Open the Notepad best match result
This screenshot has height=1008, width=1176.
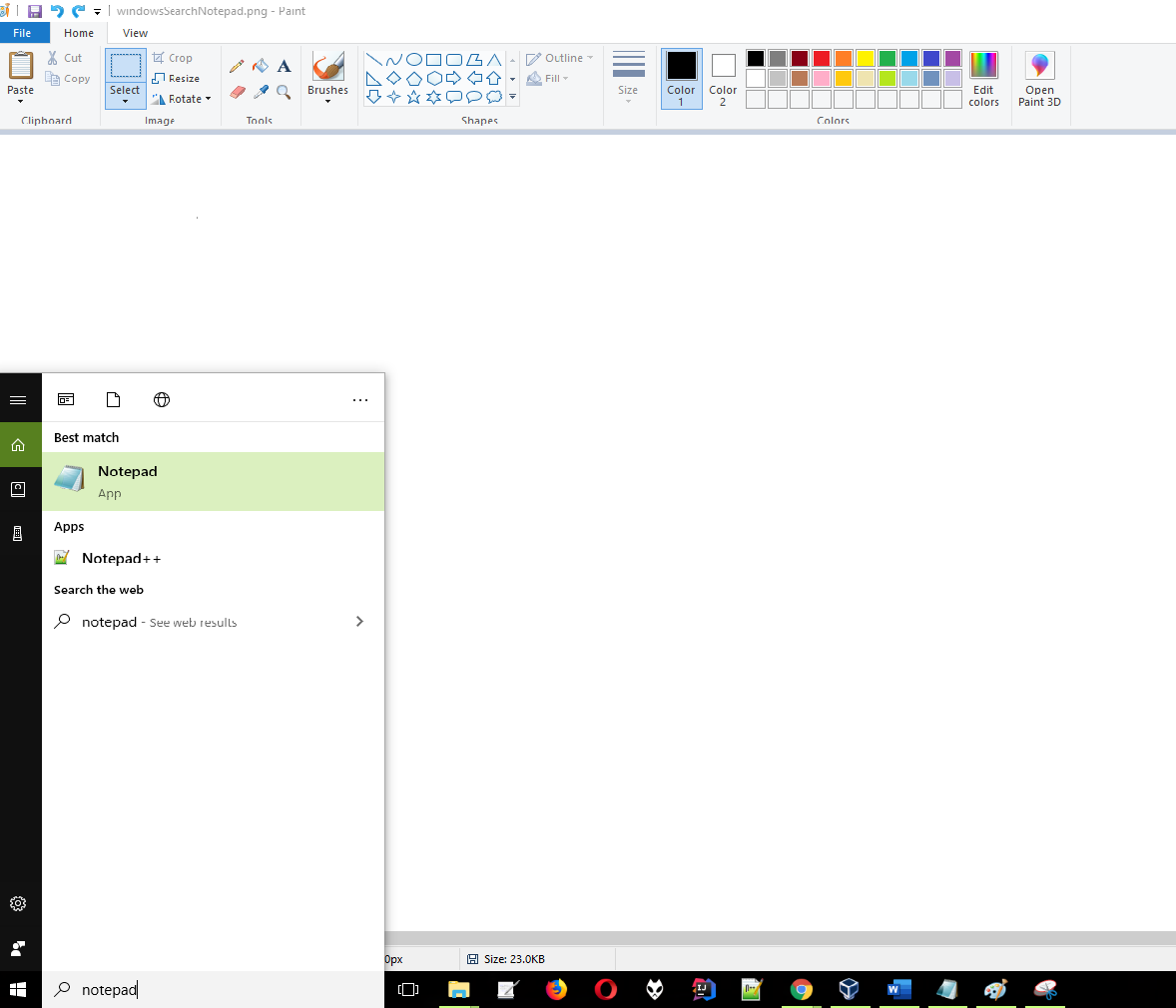pyautogui.click(x=213, y=481)
